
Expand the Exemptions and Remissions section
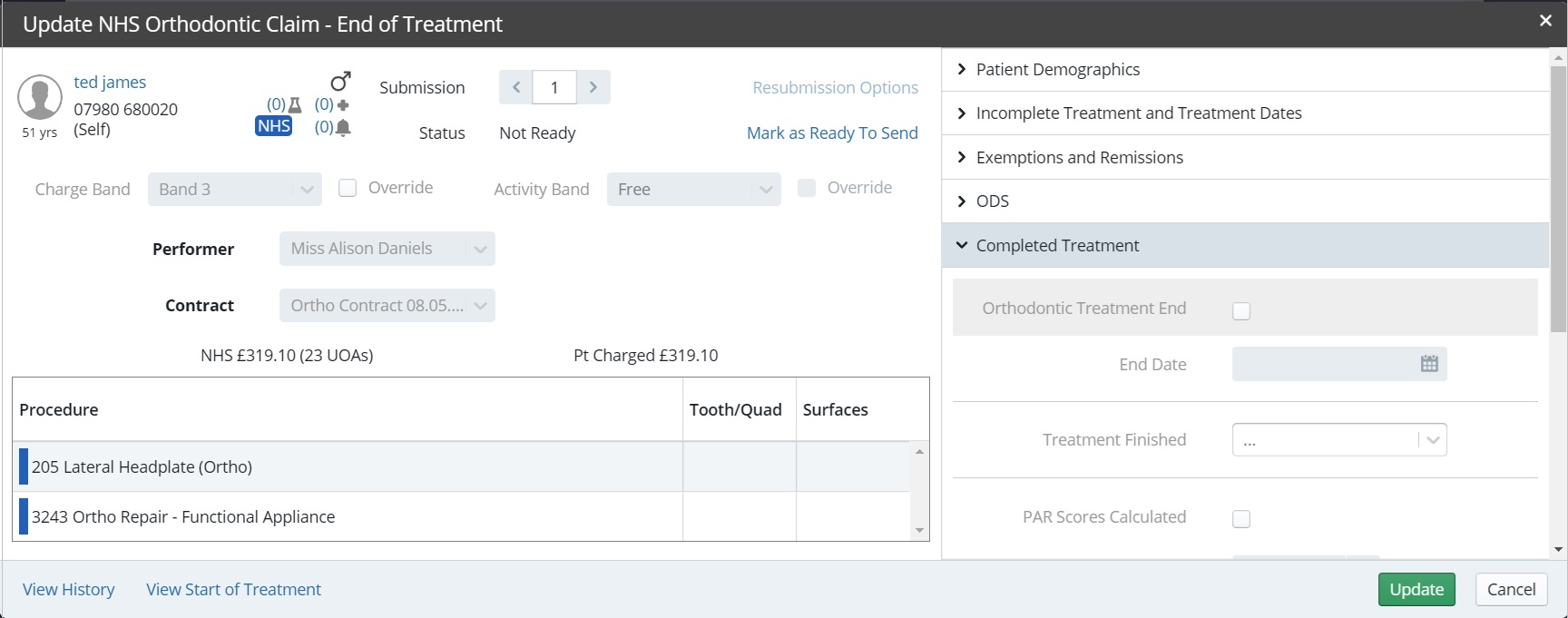[1079, 158]
